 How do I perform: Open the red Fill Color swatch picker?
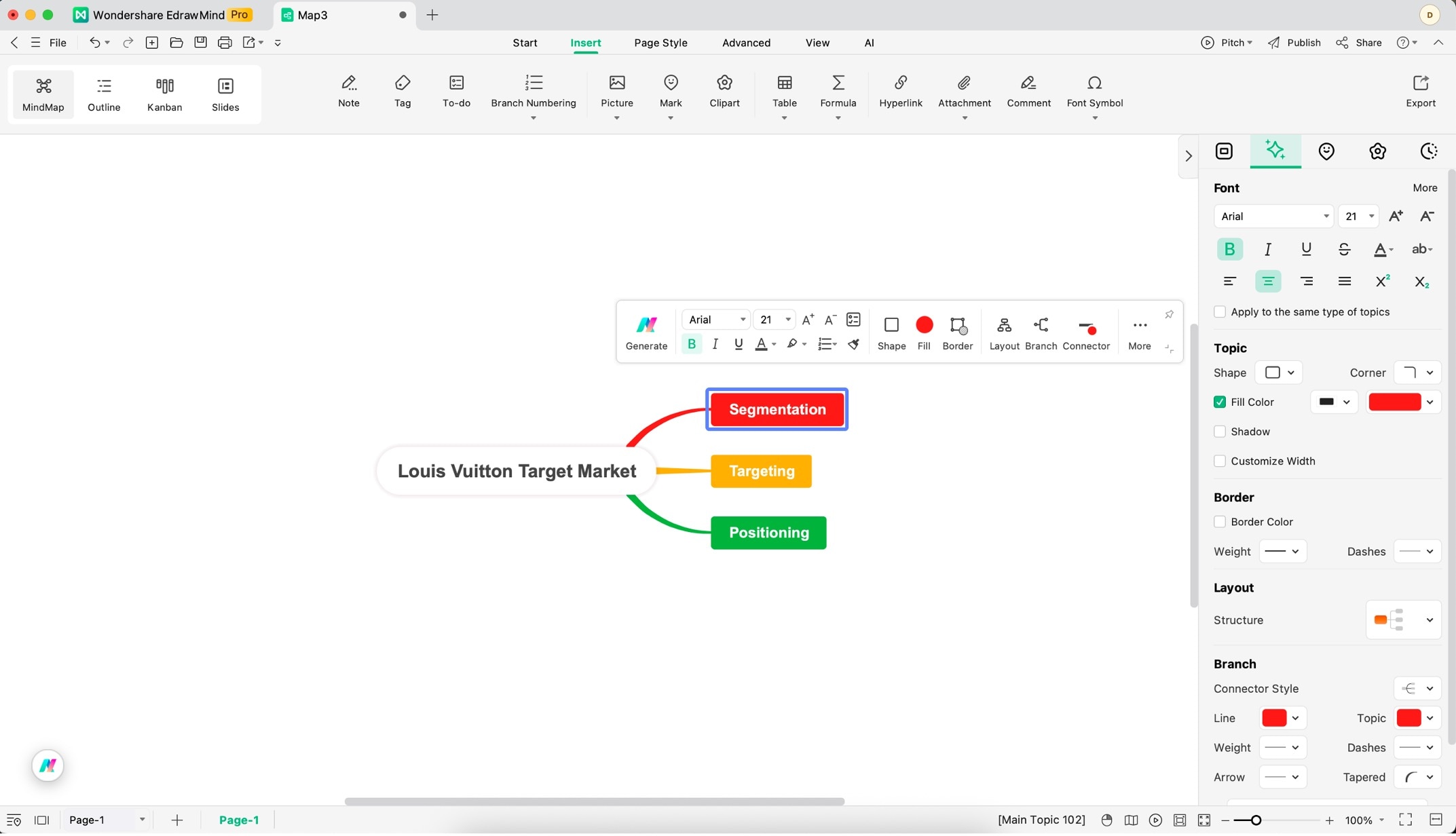click(x=1403, y=402)
